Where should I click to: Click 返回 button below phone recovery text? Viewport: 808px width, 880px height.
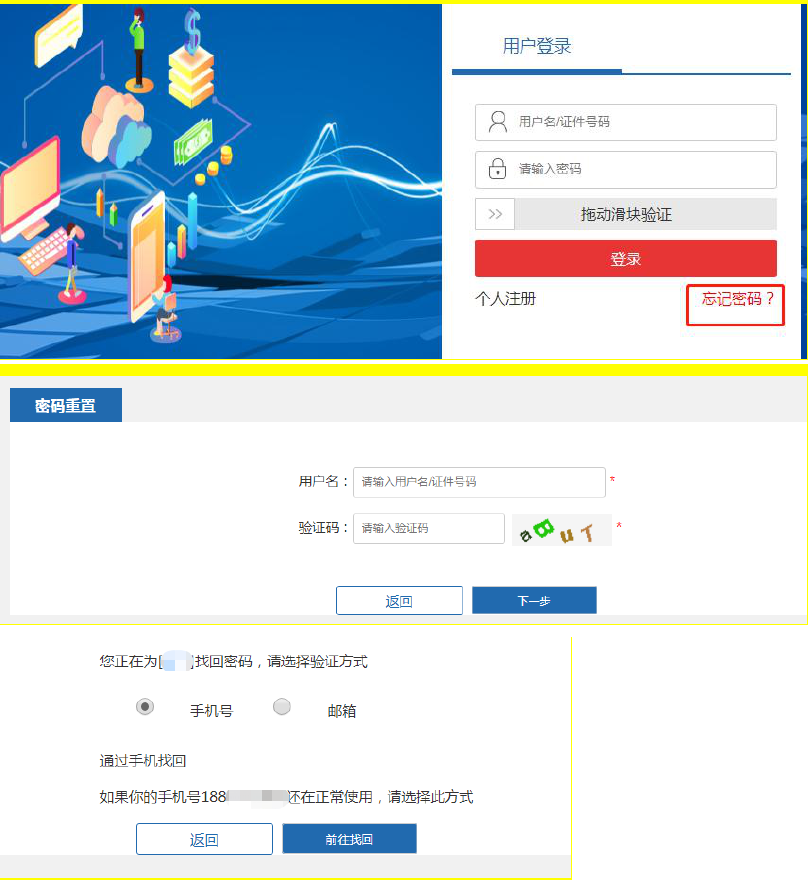[204, 839]
